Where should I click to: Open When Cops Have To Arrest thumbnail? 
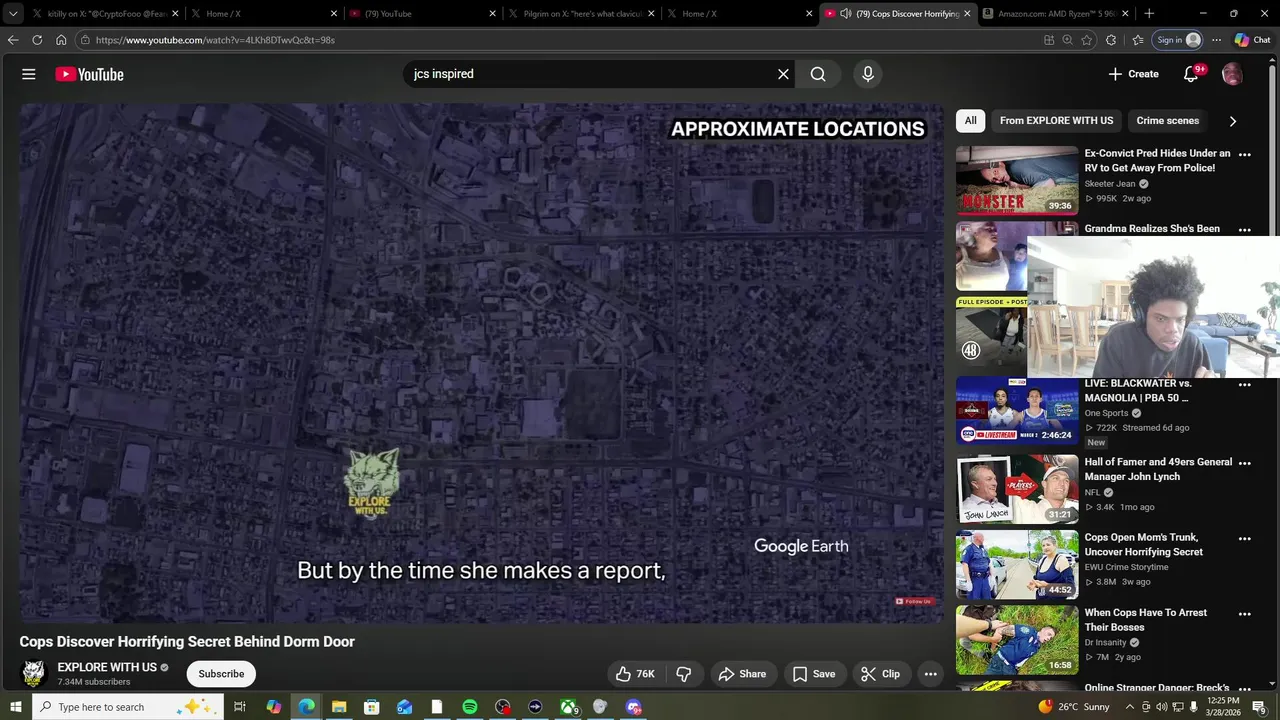click(x=1017, y=639)
